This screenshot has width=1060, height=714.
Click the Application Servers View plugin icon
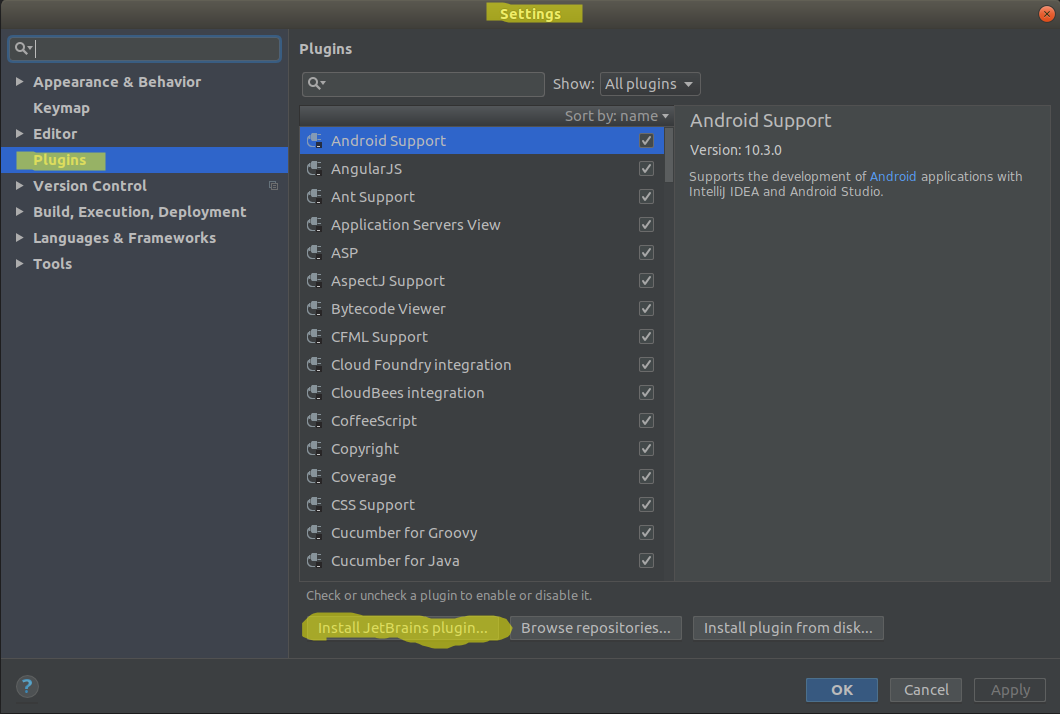point(314,224)
